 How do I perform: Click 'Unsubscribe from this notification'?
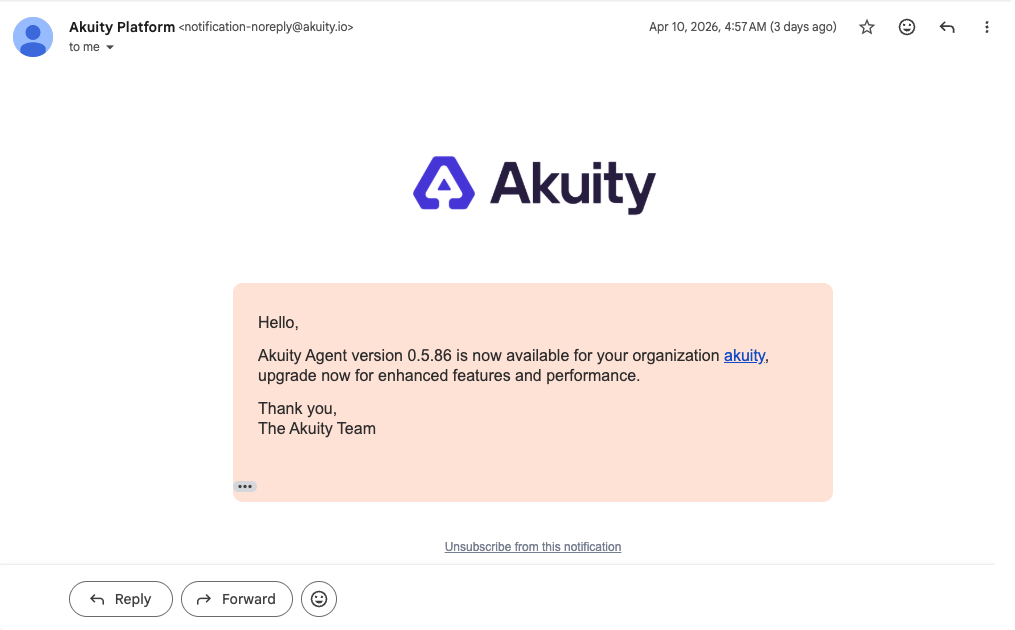[x=533, y=546]
